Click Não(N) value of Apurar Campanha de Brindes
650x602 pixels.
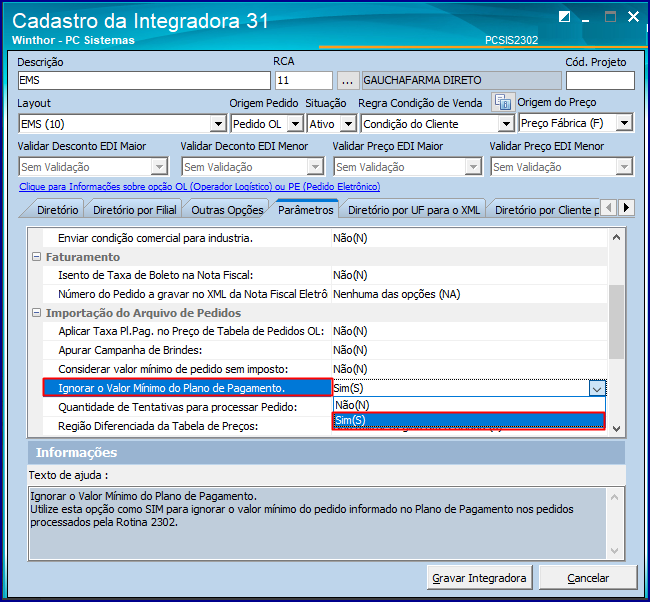469,350
